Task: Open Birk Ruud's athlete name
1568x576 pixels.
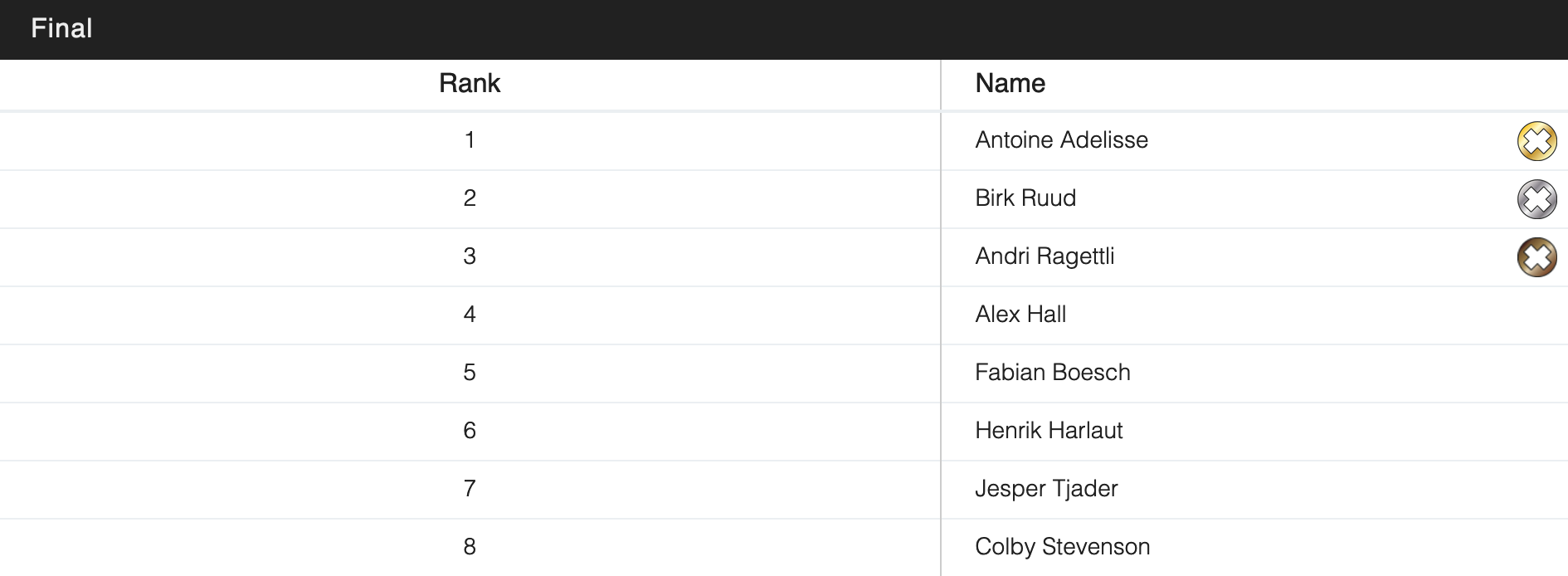Action: pyautogui.click(x=1025, y=198)
